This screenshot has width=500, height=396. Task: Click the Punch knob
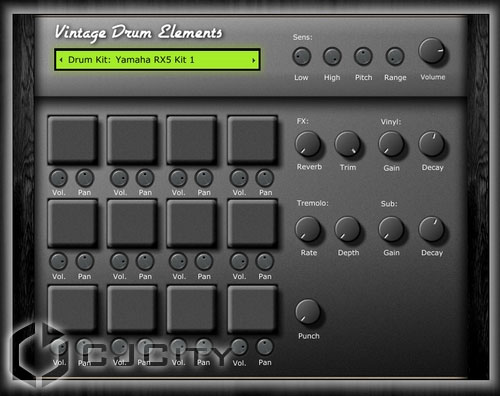tap(308, 312)
